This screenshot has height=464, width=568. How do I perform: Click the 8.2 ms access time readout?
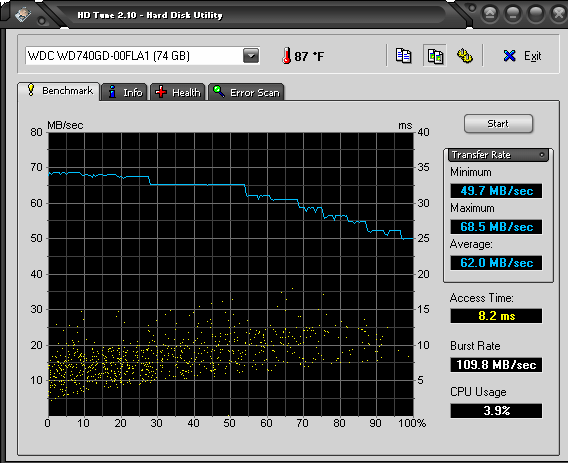tap(496, 315)
